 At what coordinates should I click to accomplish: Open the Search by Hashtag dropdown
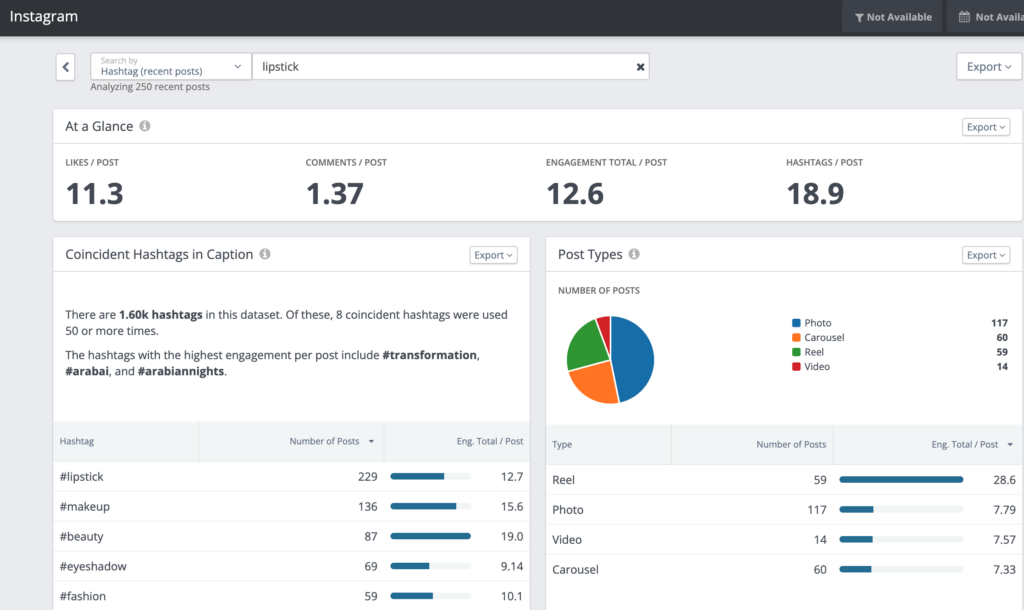click(170, 67)
